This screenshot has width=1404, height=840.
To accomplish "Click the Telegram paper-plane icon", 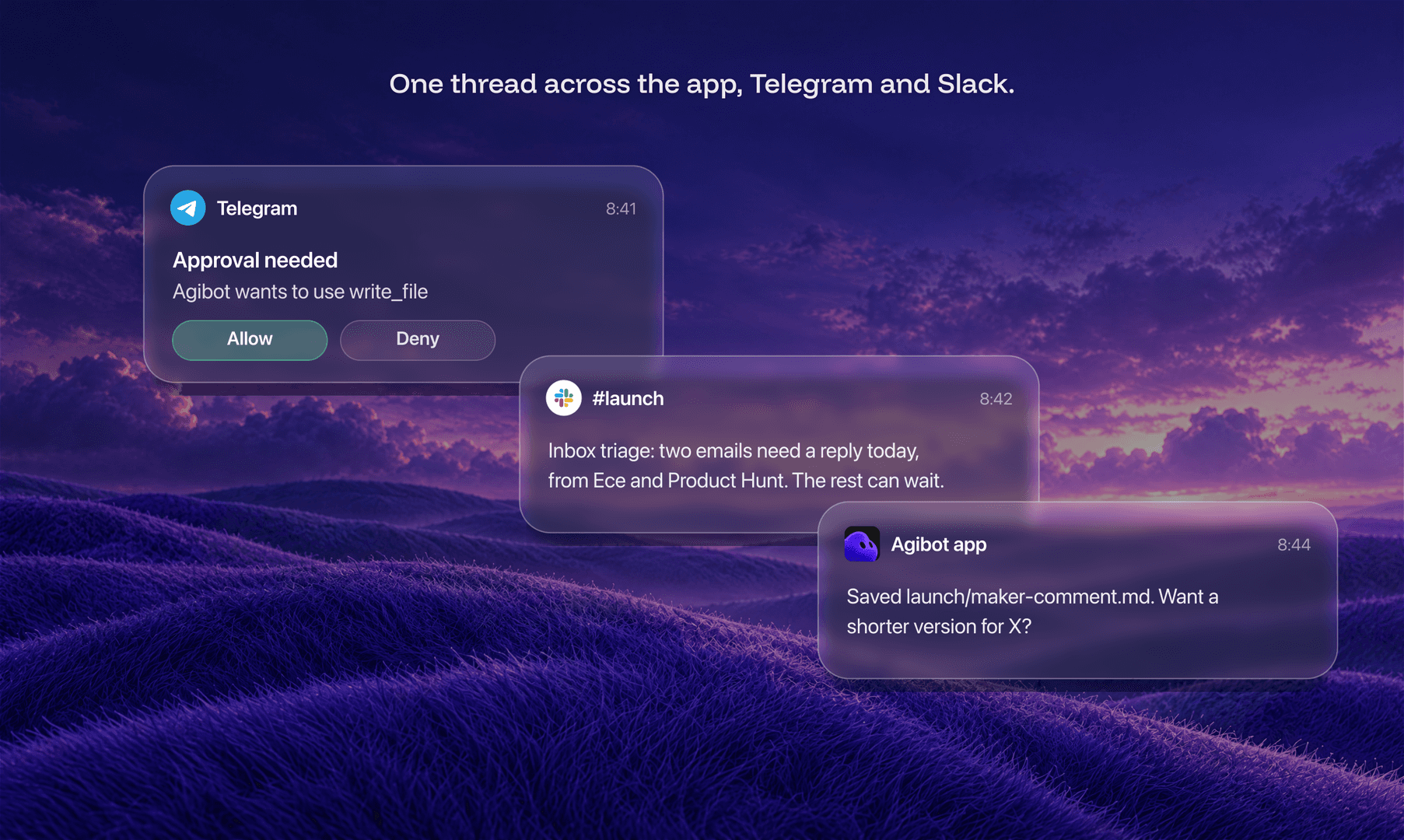I will tap(188, 208).
